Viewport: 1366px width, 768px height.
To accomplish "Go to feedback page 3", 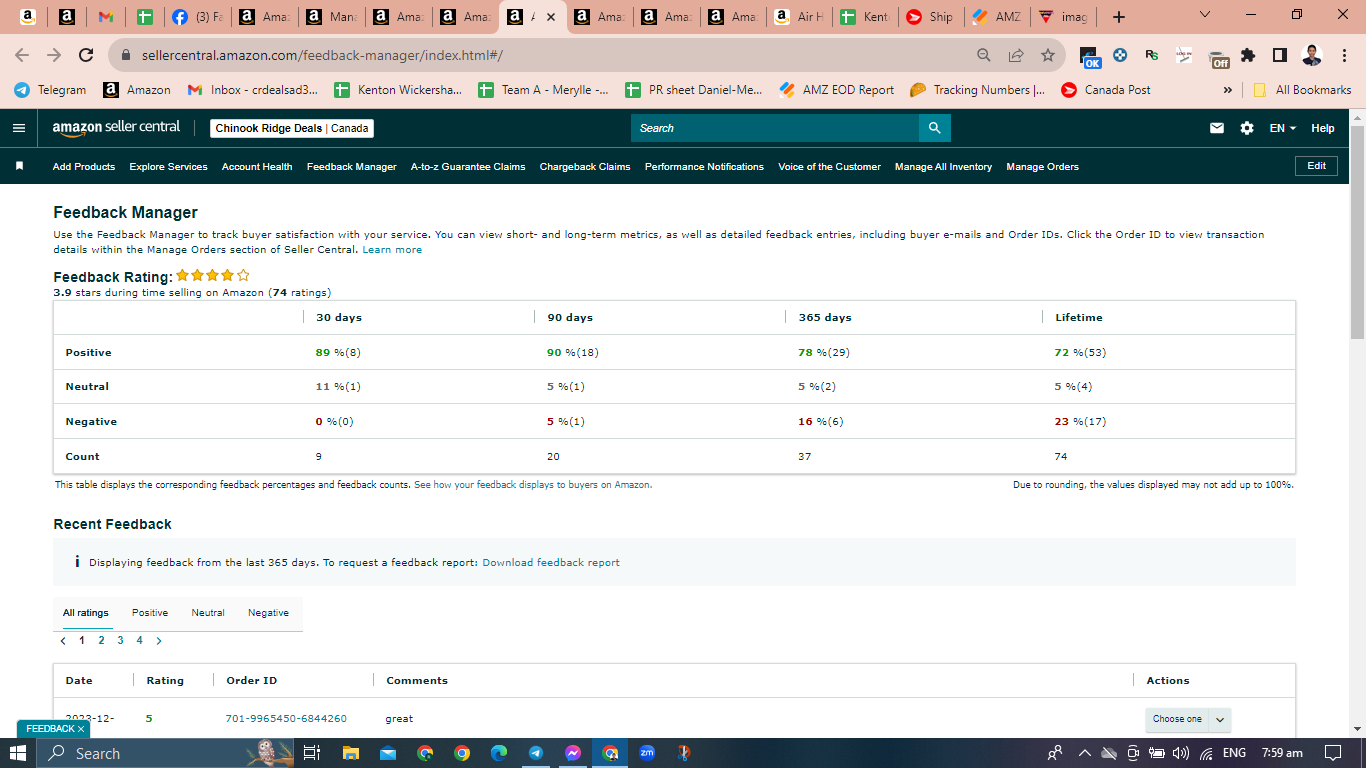I will coord(120,640).
